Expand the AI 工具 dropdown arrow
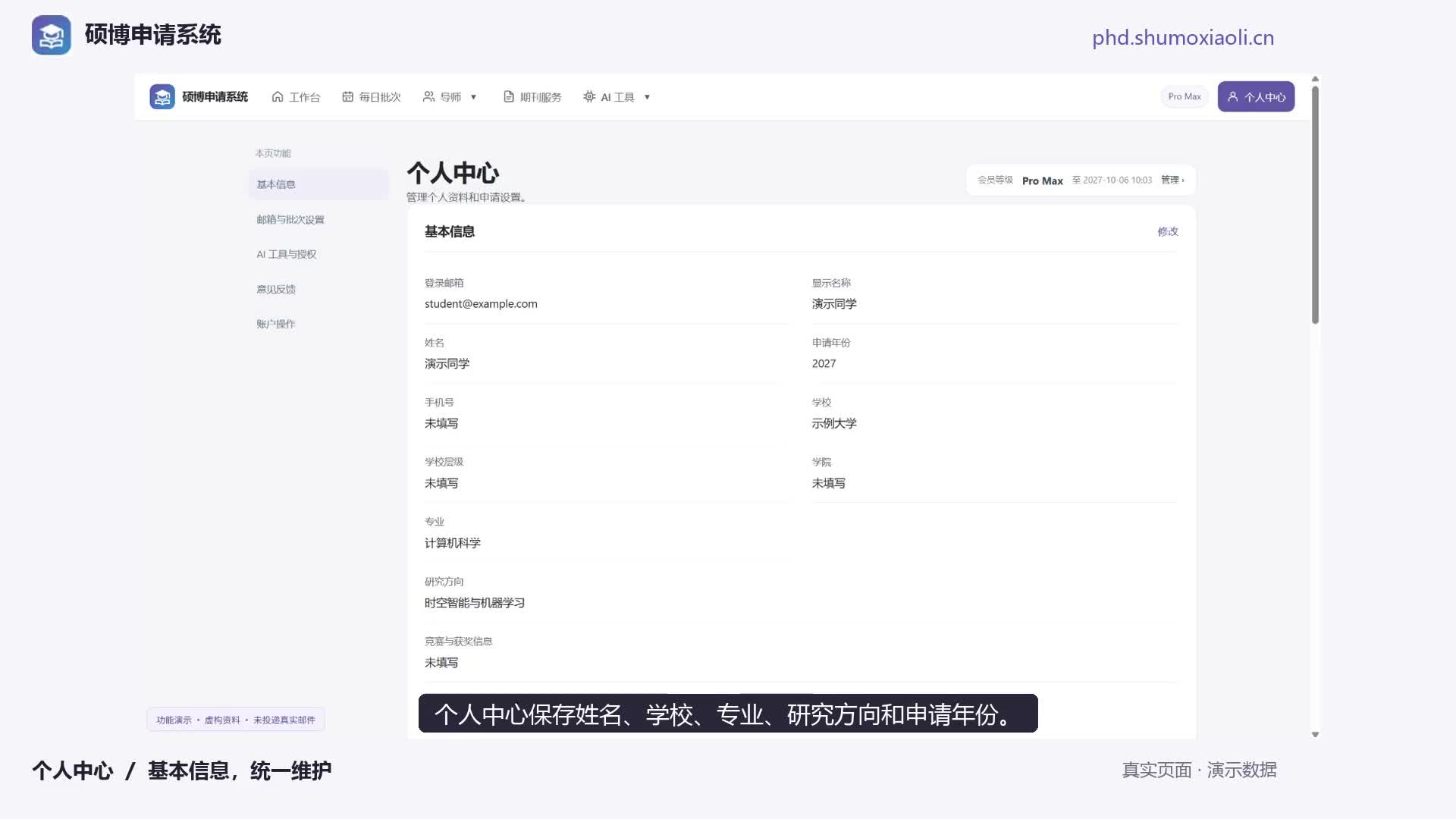Image resolution: width=1456 pixels, height=819 pixels. tap(647, 97)
